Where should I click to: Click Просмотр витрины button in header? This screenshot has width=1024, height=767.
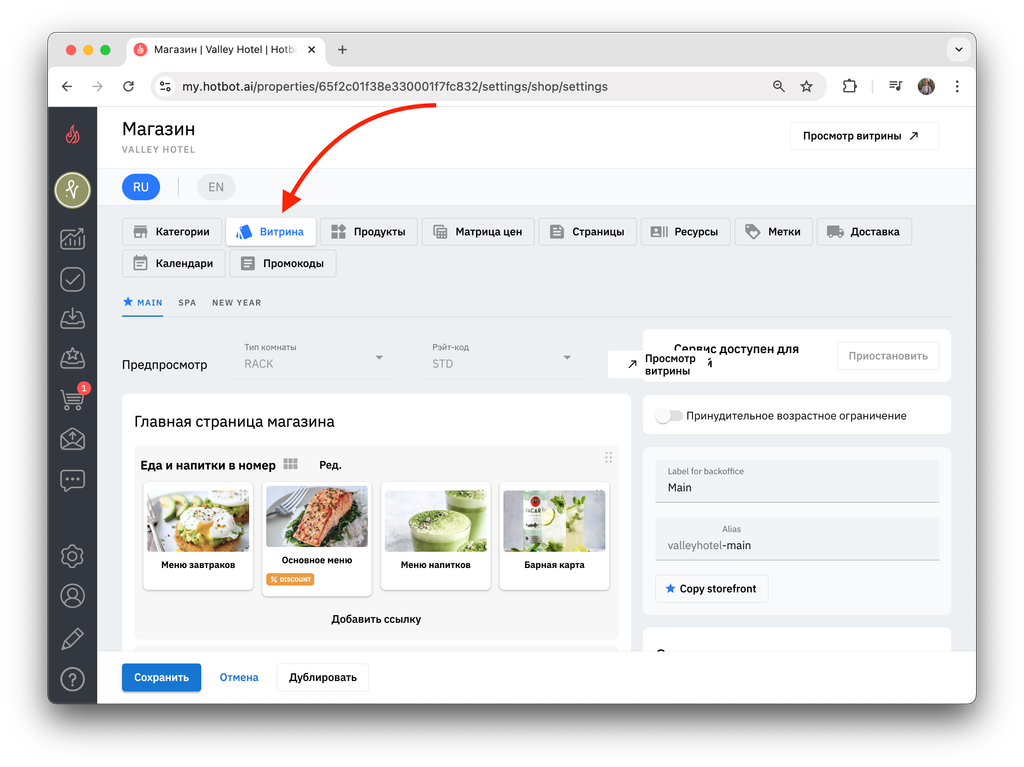click(x=864, y=136)
